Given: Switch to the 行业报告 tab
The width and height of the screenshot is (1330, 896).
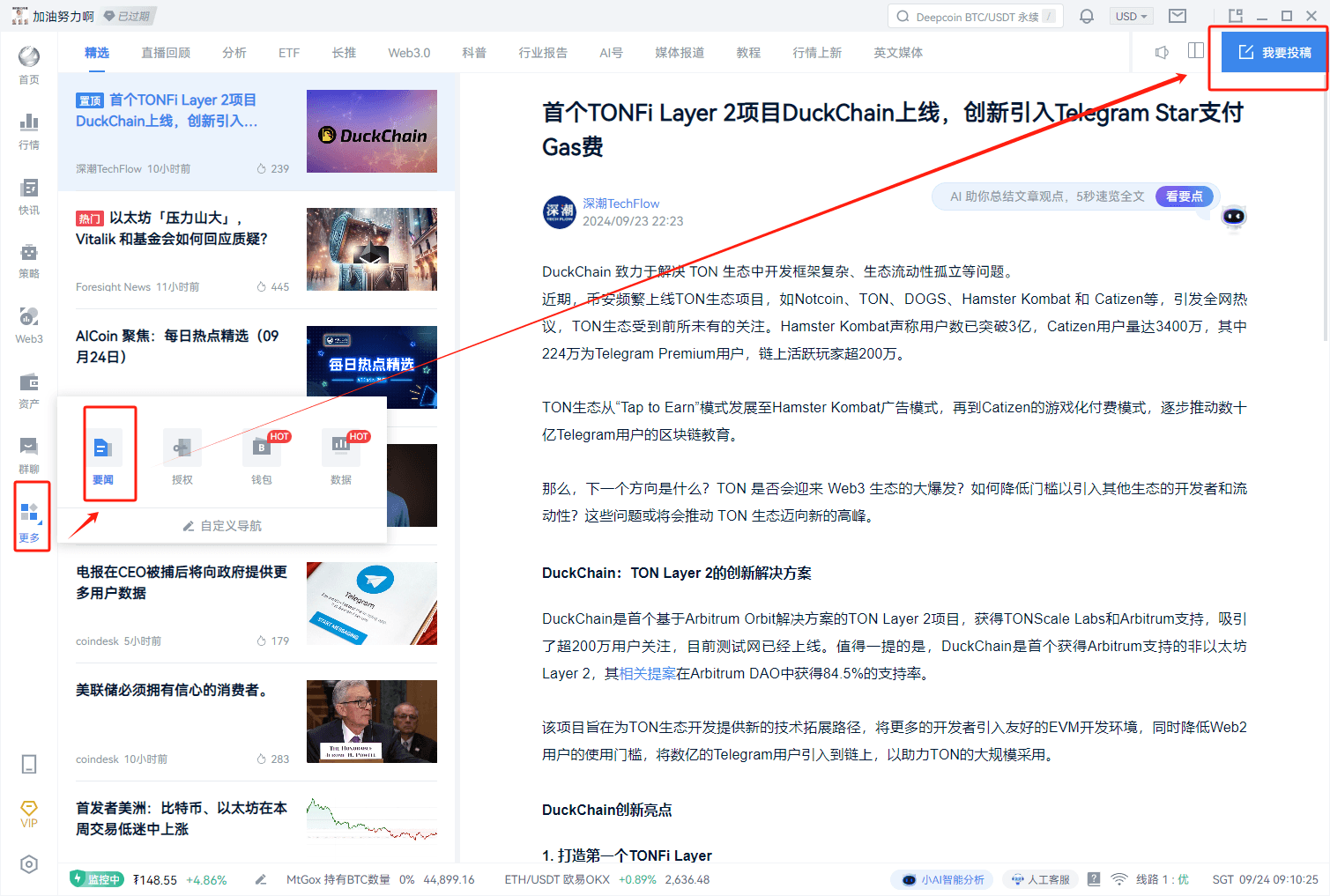Looking at the screenshot, I should coord(543,53).
